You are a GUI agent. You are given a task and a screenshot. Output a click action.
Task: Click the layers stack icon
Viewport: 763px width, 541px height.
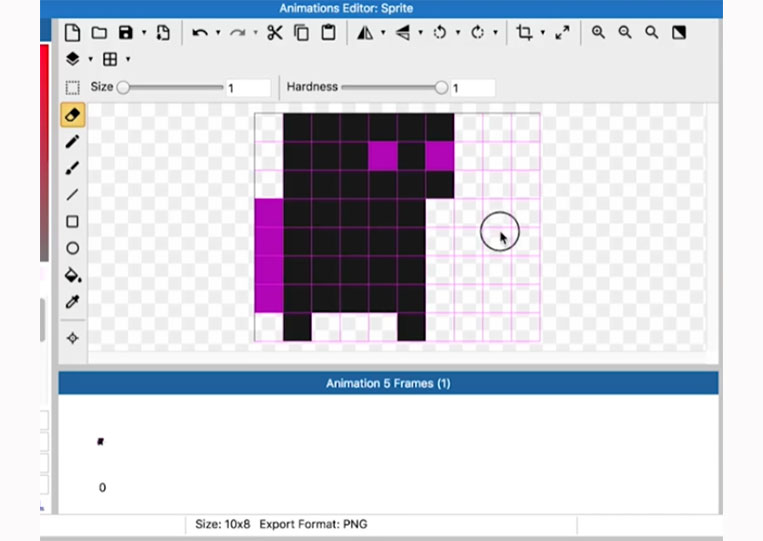[x=73, y=59]
